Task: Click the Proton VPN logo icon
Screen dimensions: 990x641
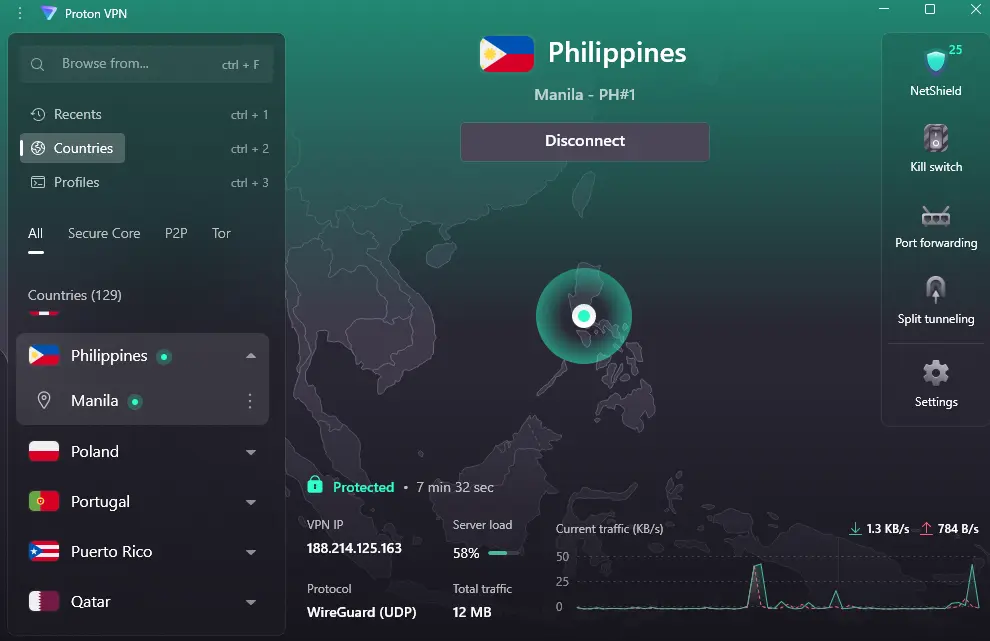Action: (x=49, y=13)
